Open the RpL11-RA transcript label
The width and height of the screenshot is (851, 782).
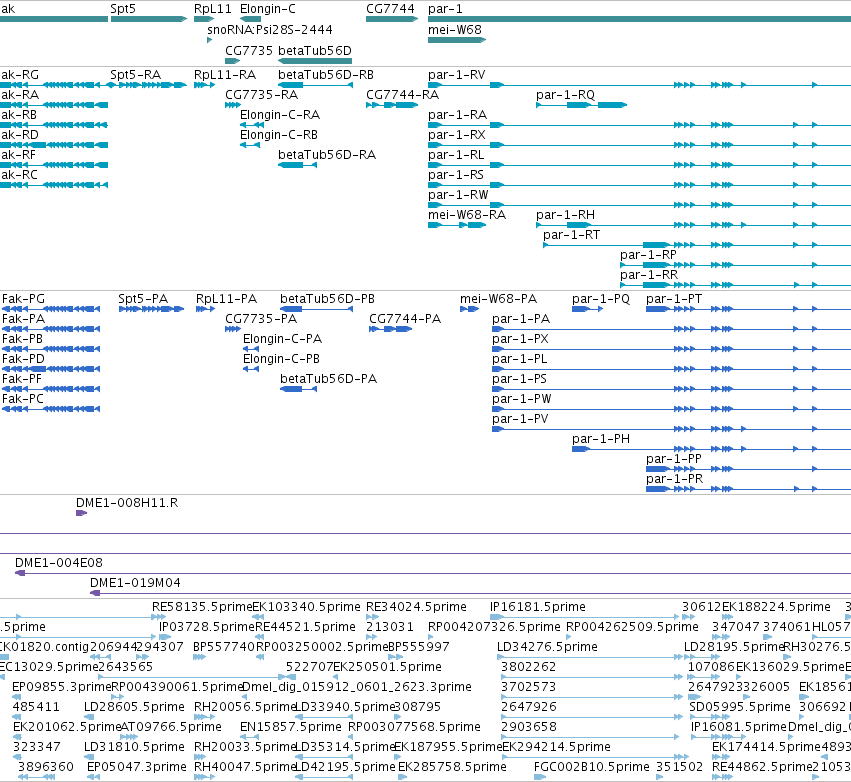(225, 75)
